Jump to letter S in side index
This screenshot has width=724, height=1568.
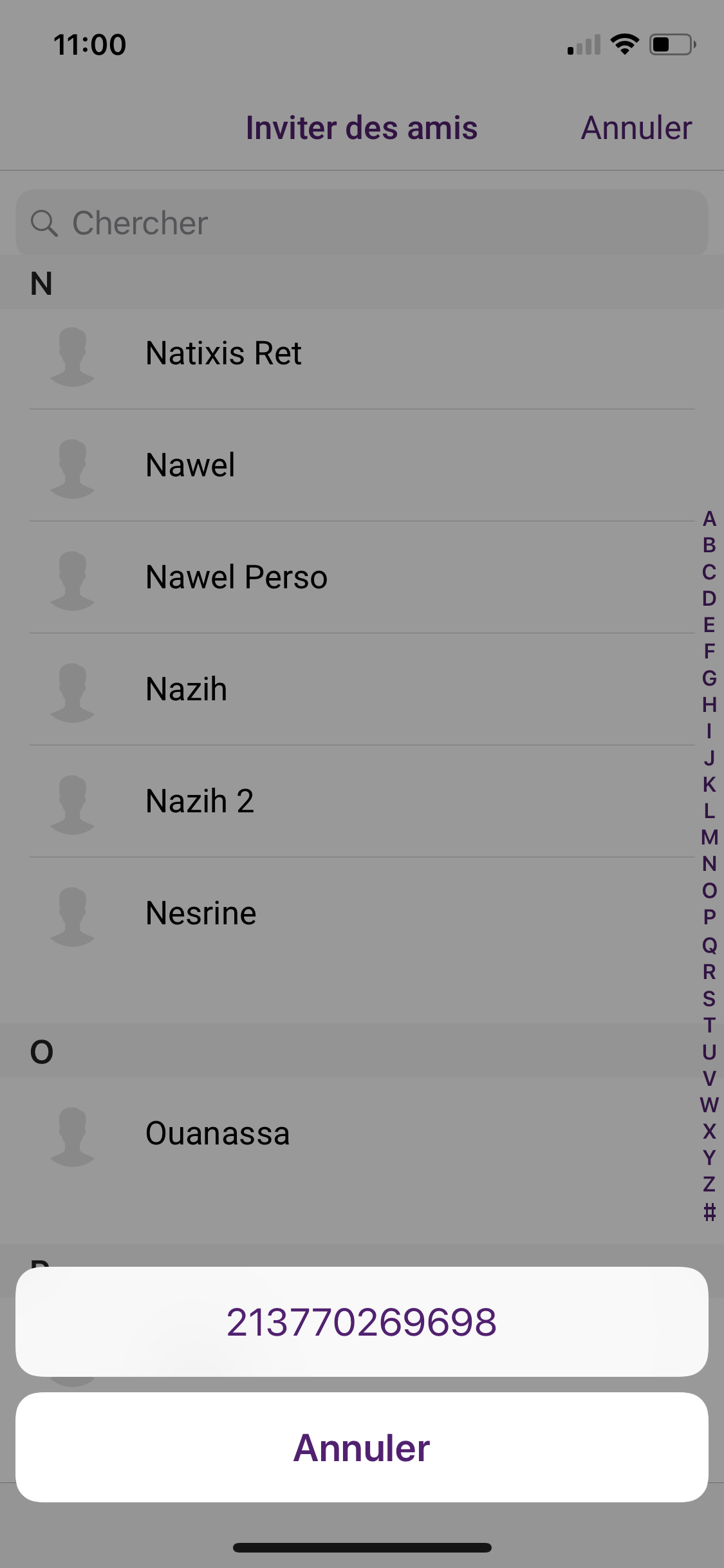pos(709,998)
